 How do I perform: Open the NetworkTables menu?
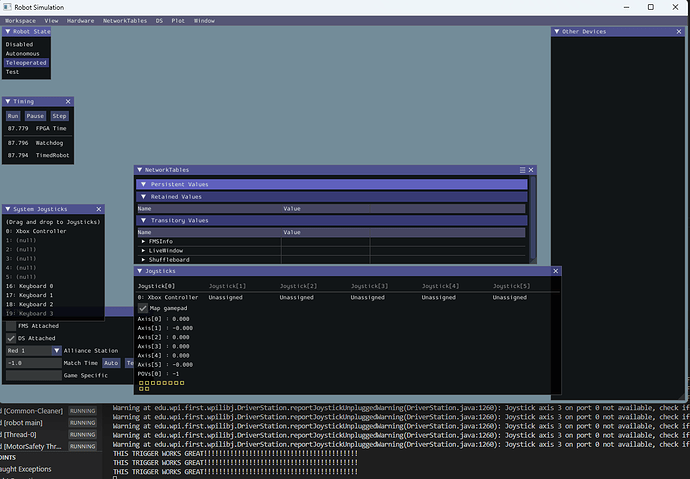125,21
